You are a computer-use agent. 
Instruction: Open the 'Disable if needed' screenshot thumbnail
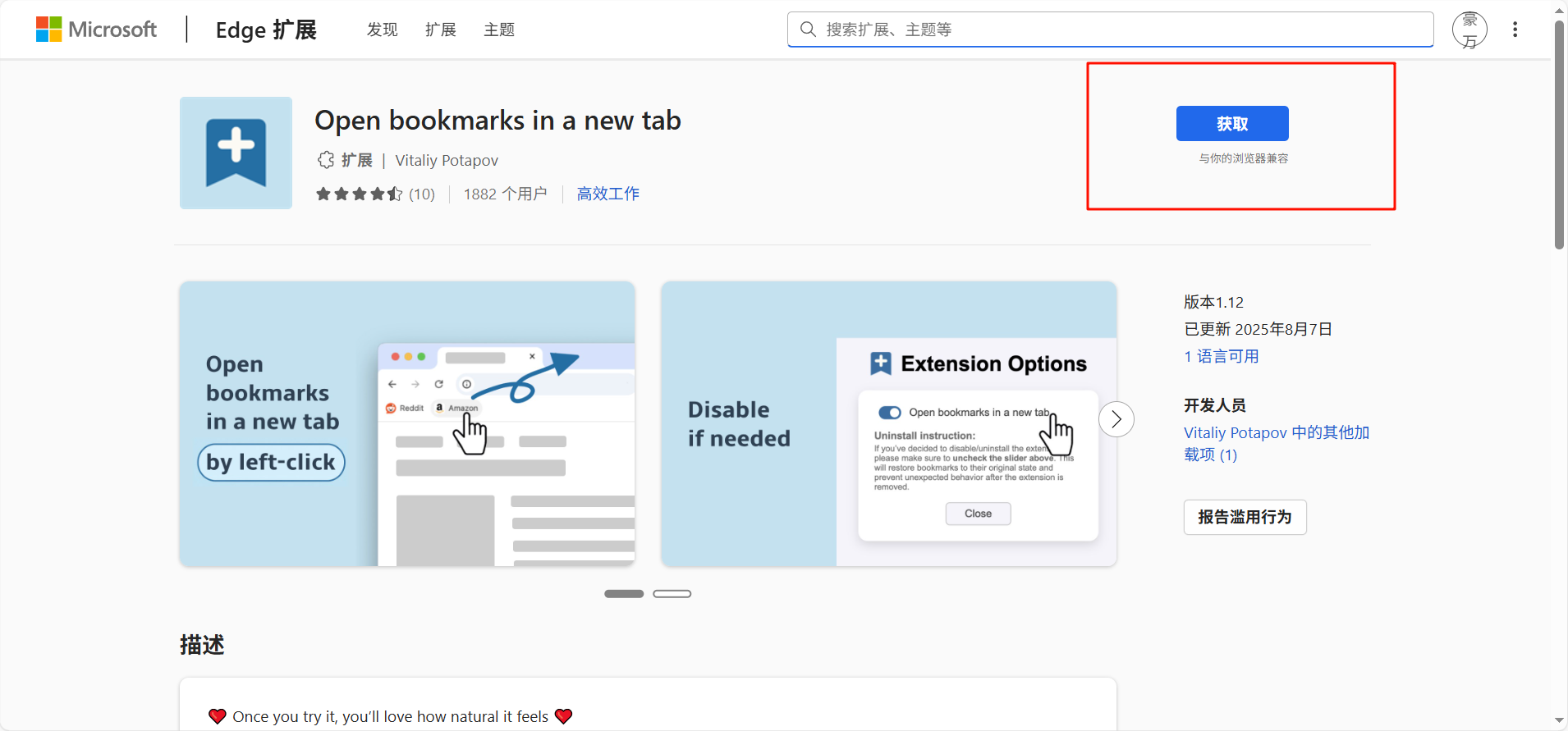(x=889, y=424)
